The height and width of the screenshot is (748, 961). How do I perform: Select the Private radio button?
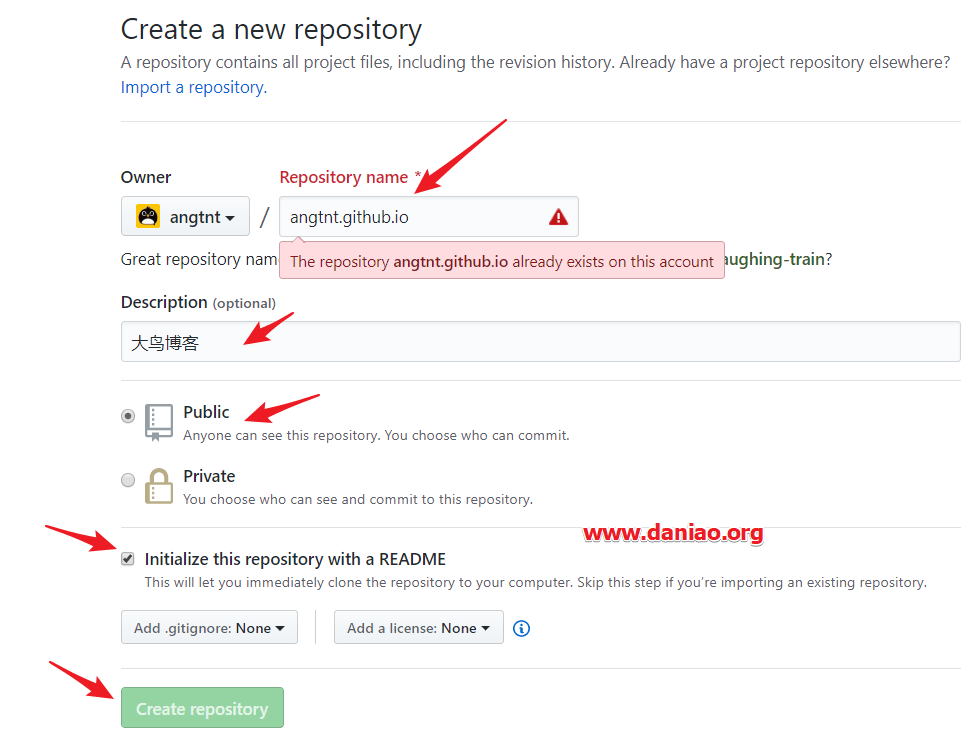127,479
